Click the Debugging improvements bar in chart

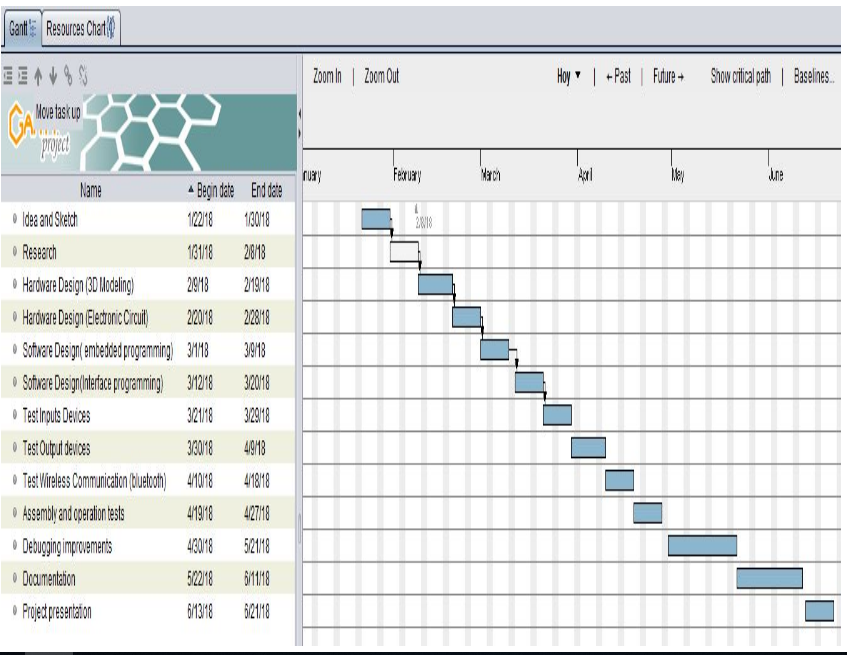pyautogui.click(x=702, y=545)
